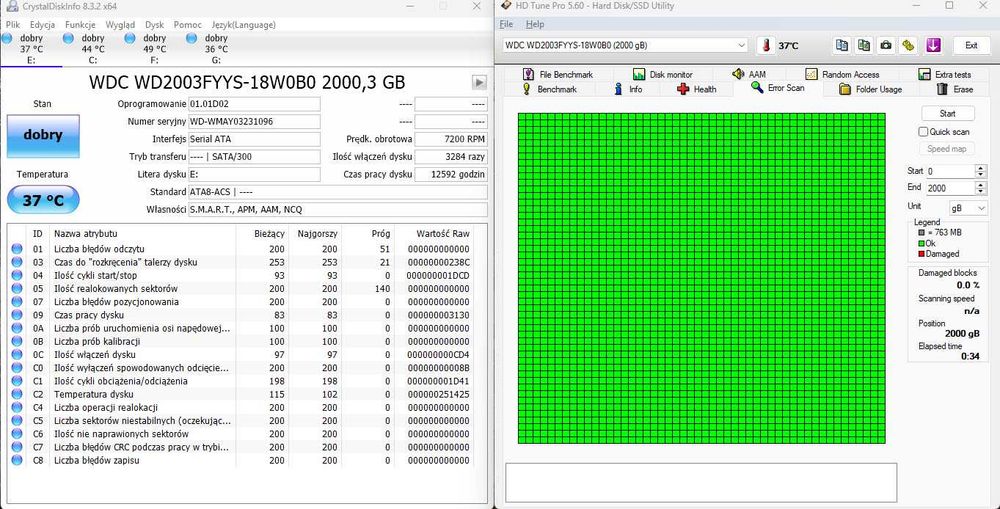Open the Help menu in HD Tune
This screenshot has height=509, width=1000.
point(535,24)
